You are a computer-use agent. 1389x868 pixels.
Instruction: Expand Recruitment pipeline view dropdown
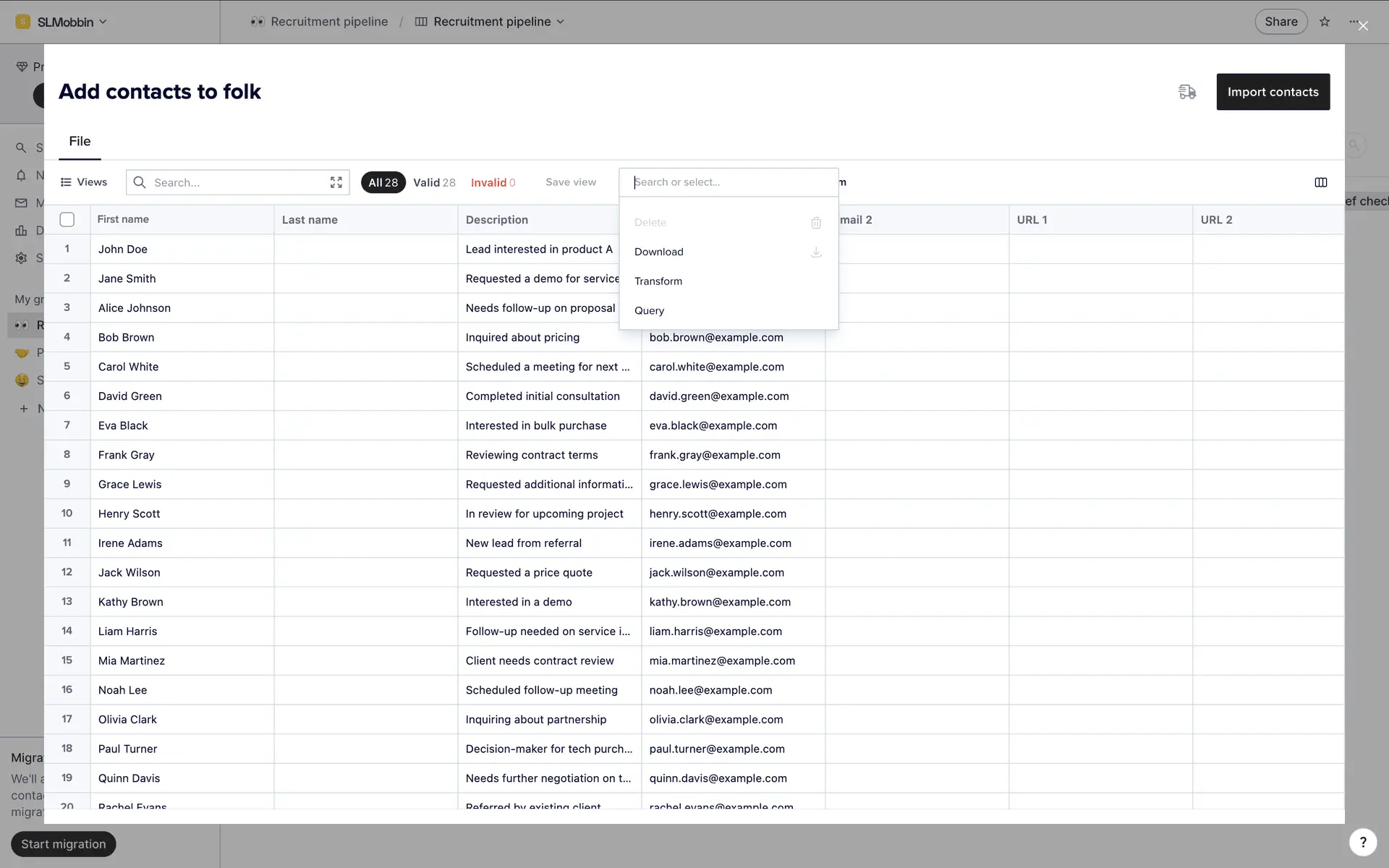coord(560,22)
